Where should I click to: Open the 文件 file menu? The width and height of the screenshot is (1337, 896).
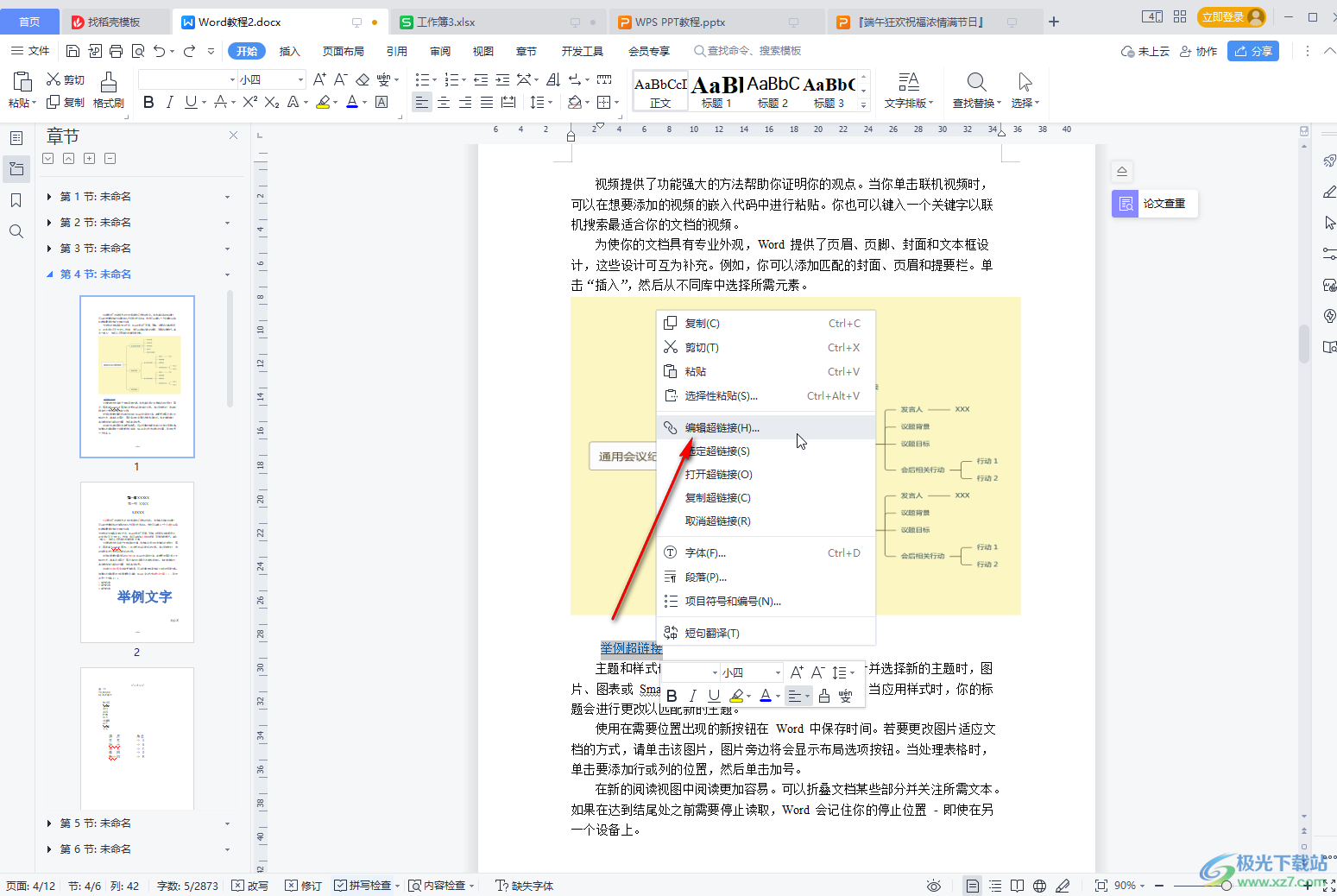30,51
